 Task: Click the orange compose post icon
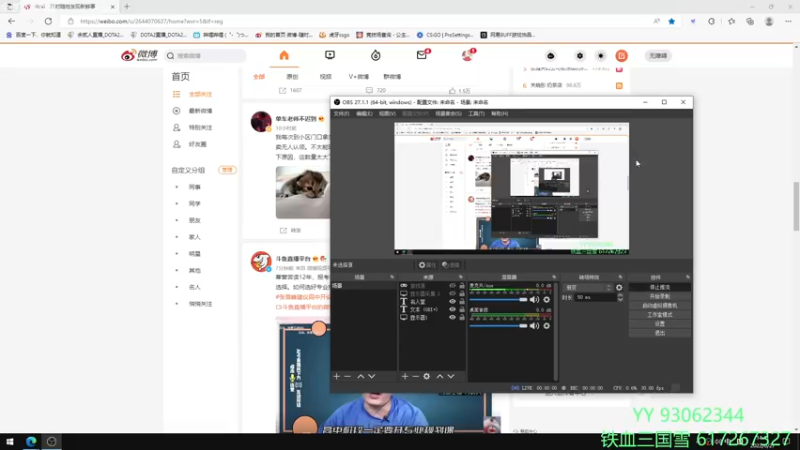pyautogui.click(x=621, y=56)
